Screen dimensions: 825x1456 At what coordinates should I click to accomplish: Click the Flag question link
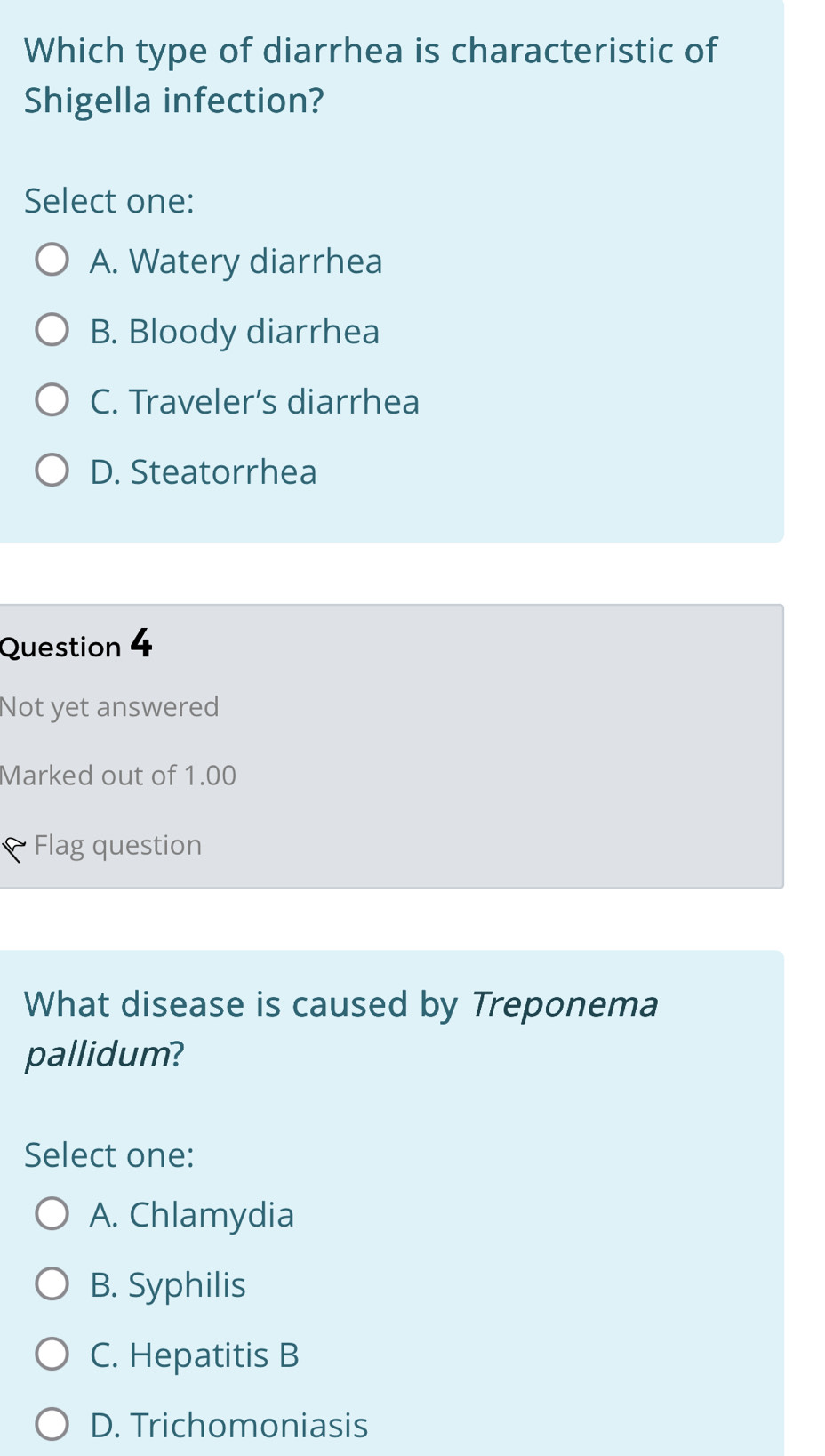(x=116, y=846)
